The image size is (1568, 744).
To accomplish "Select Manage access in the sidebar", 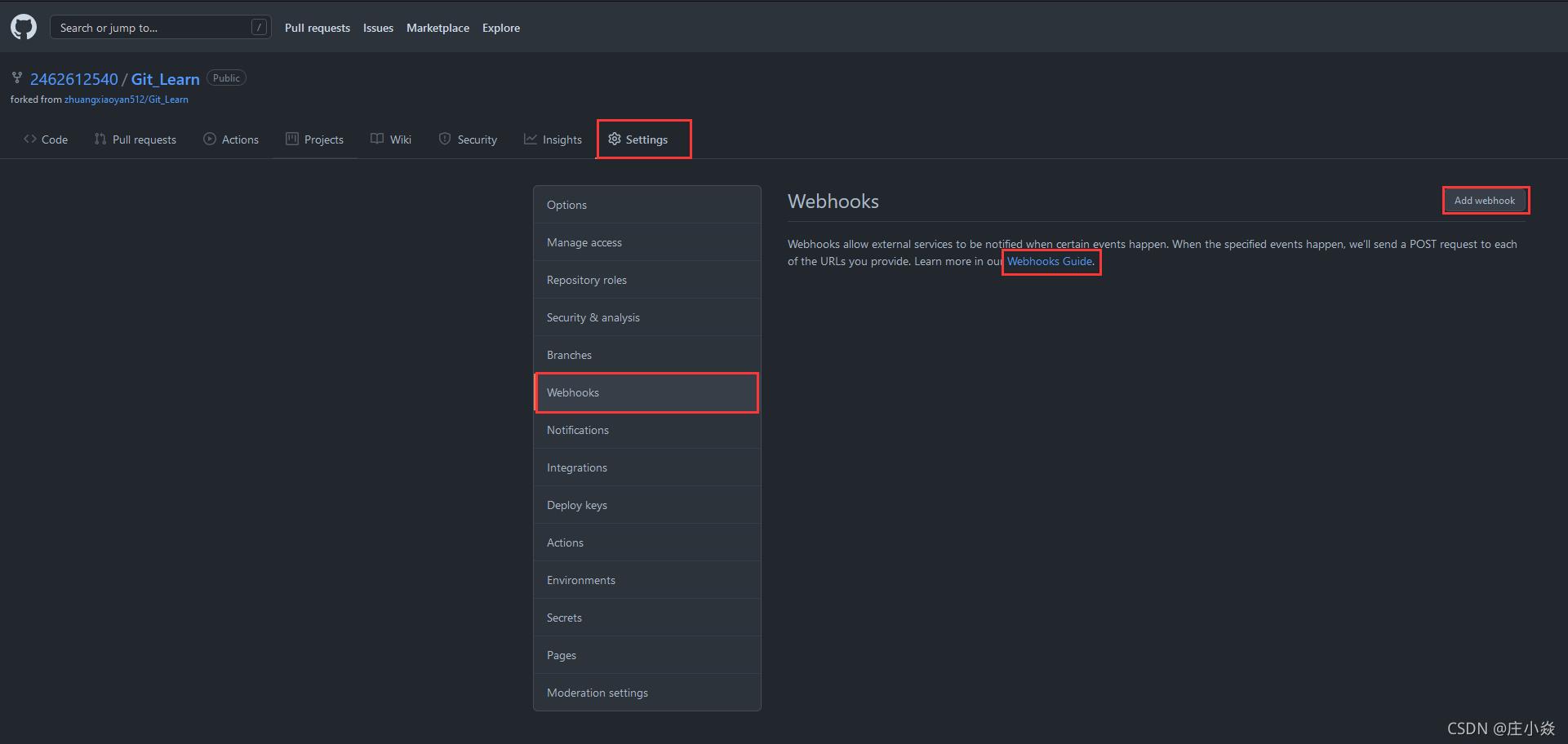I will [647, 242].
